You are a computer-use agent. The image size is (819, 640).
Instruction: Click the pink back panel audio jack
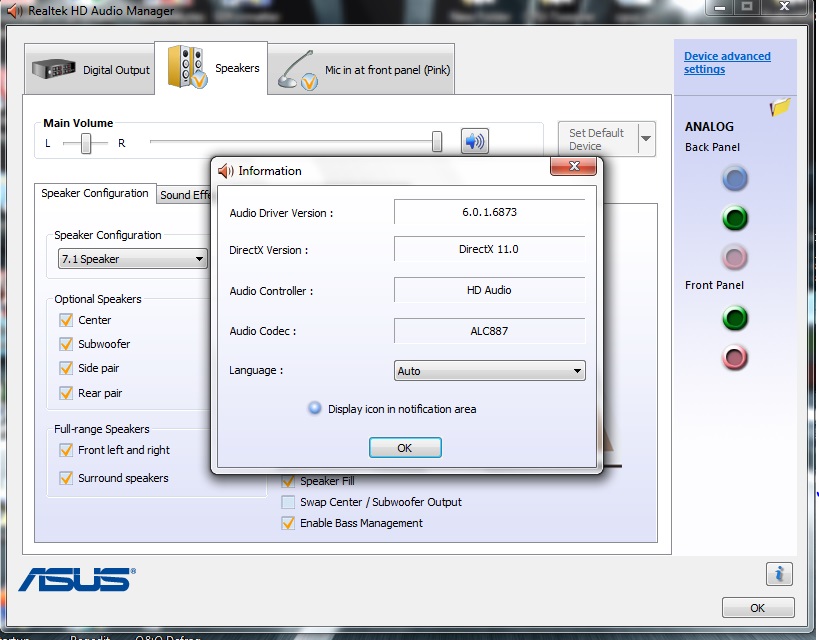[x=735, y=257]
